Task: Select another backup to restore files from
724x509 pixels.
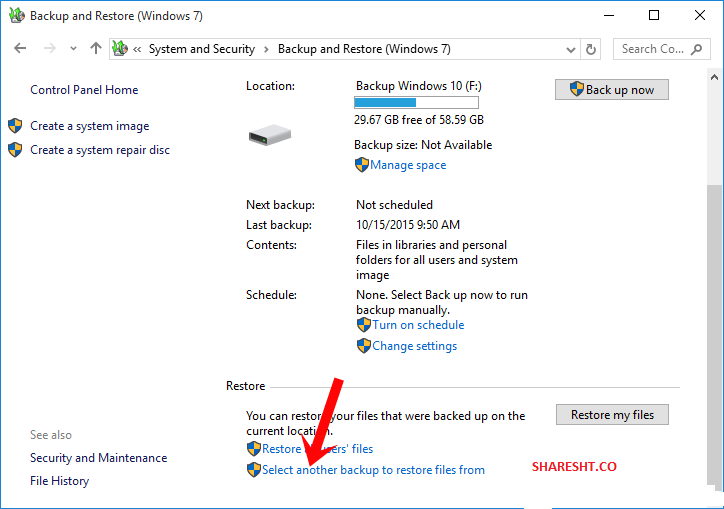Action: click(x=374, y=470)
